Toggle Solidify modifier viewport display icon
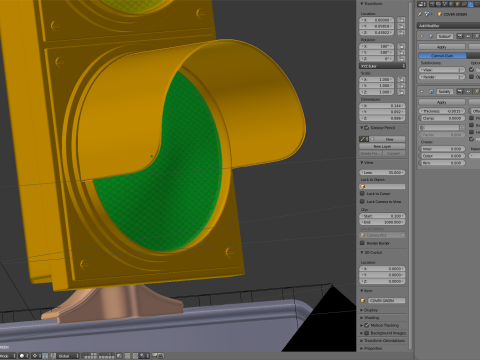 coord(468,91)
